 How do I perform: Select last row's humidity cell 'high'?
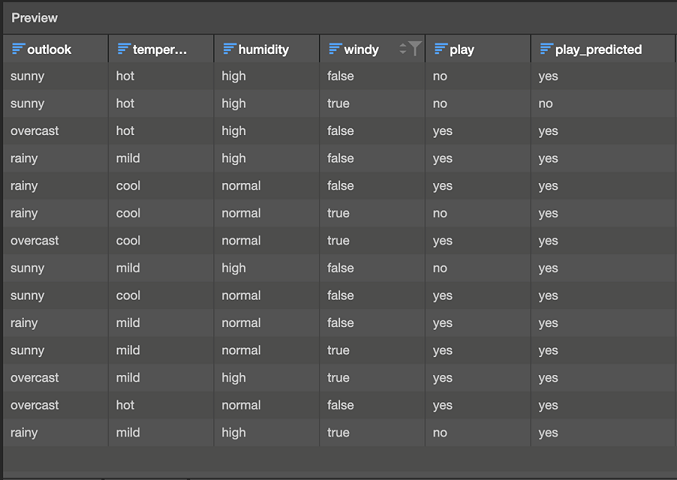click(234, 433)
